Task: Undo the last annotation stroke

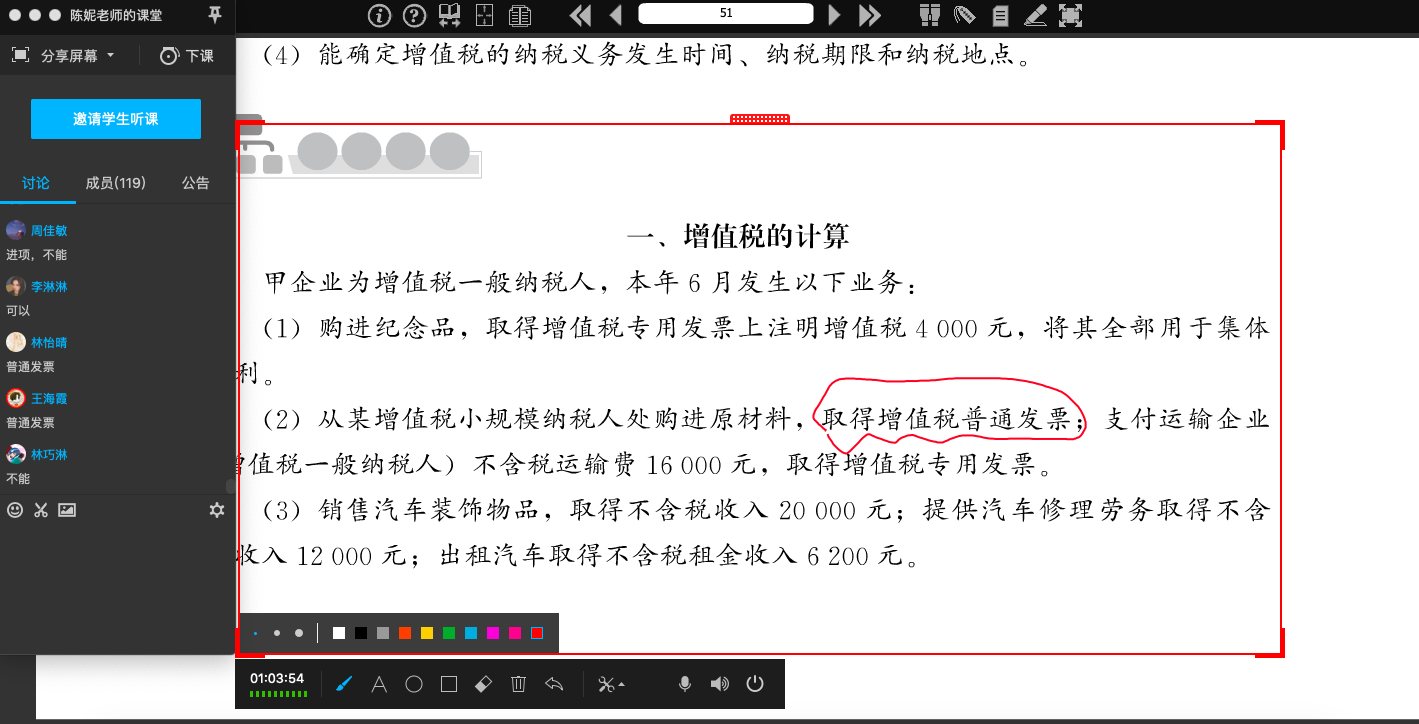Action: [x=554, y=685]
